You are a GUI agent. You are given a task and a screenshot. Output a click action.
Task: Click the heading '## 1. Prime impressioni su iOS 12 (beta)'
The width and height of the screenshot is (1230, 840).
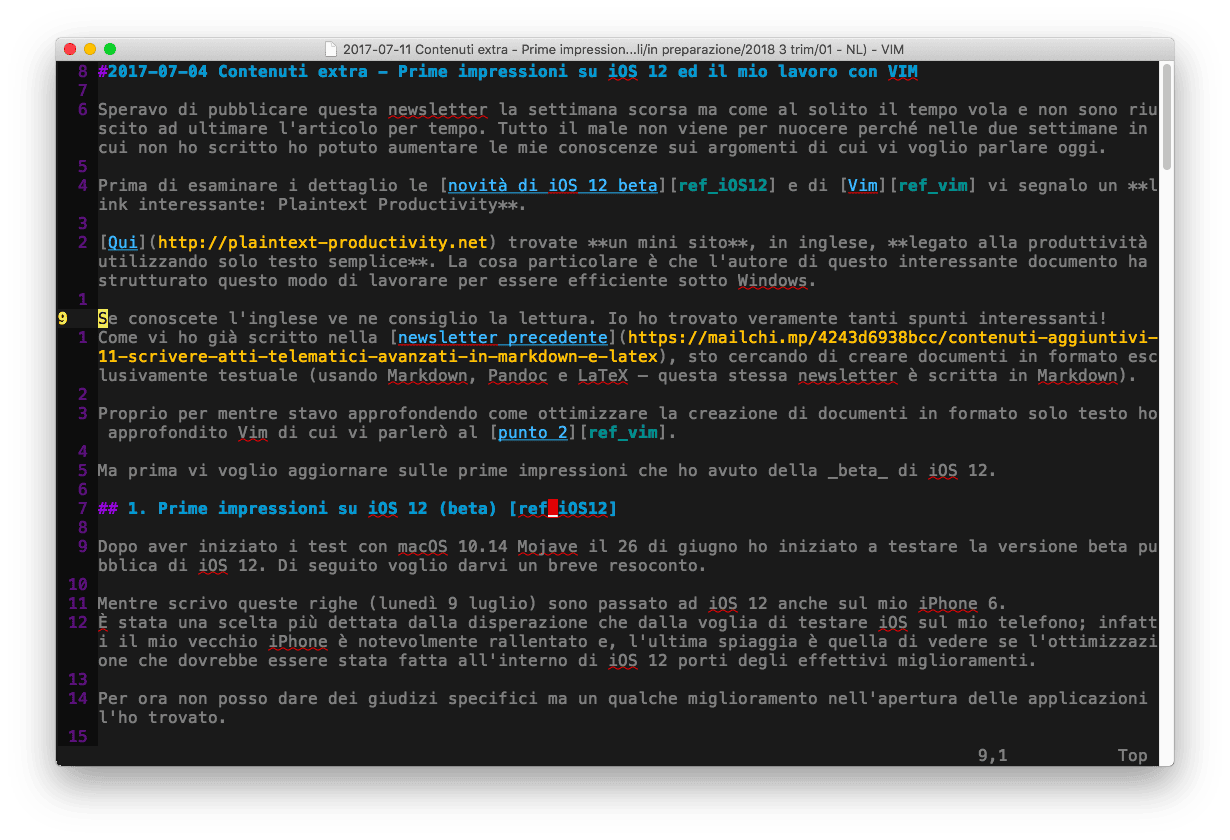pyautogui.click(x=298, y=509)
